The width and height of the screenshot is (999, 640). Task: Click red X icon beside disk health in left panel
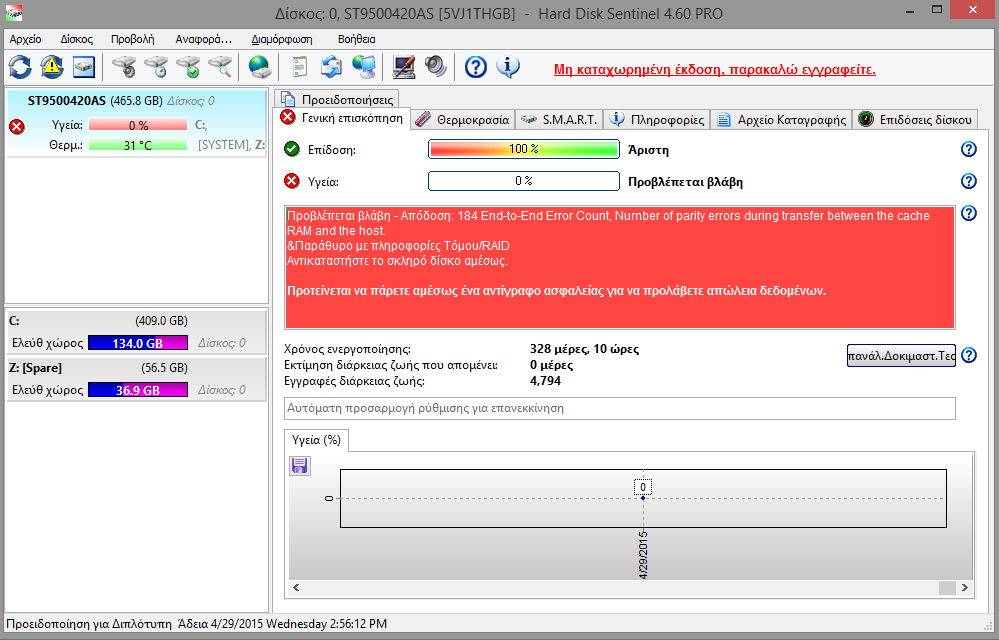[17, 127]
